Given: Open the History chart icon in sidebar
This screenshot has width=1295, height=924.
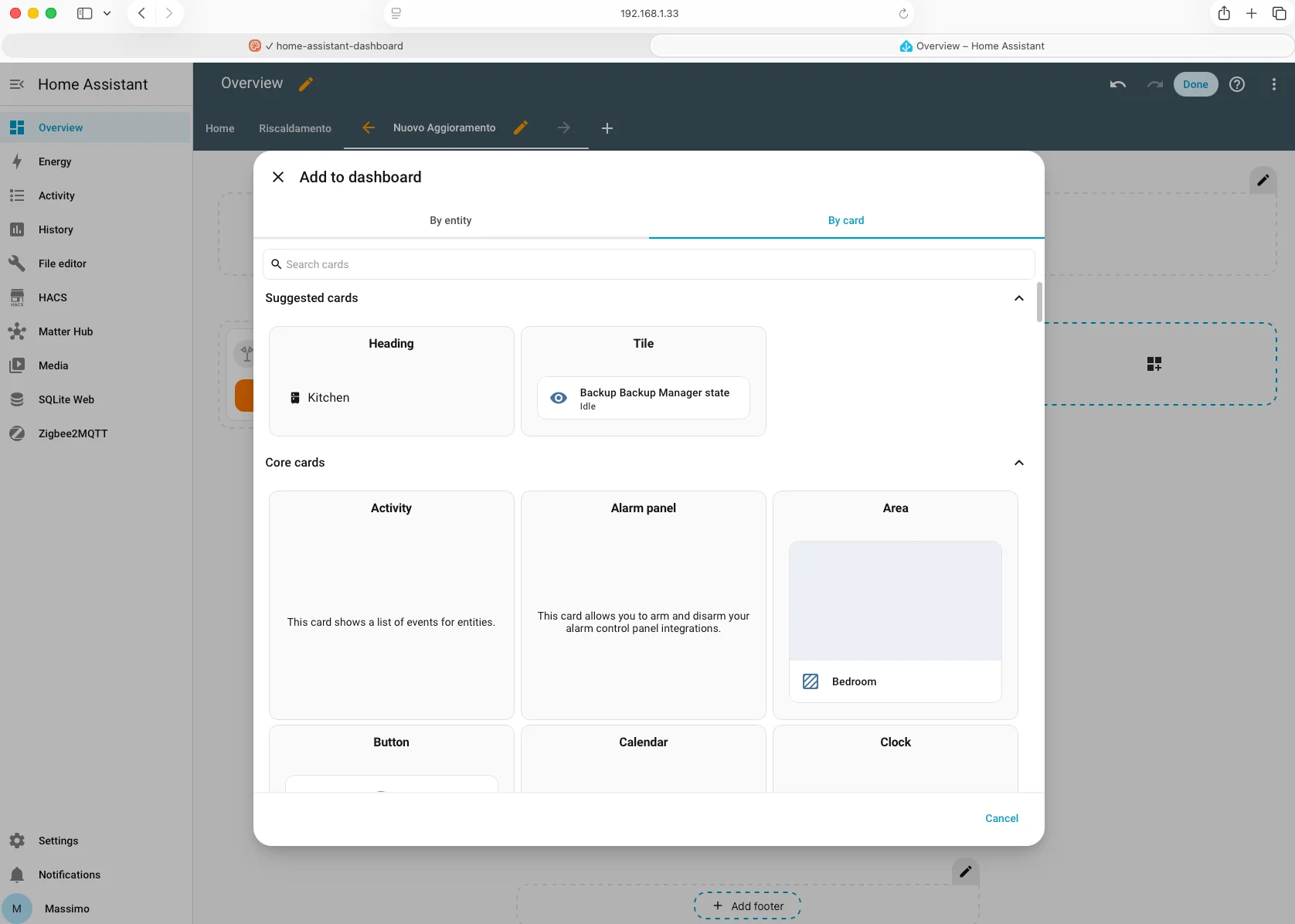Looking at the screenshot, I should [x=17, y=229].
